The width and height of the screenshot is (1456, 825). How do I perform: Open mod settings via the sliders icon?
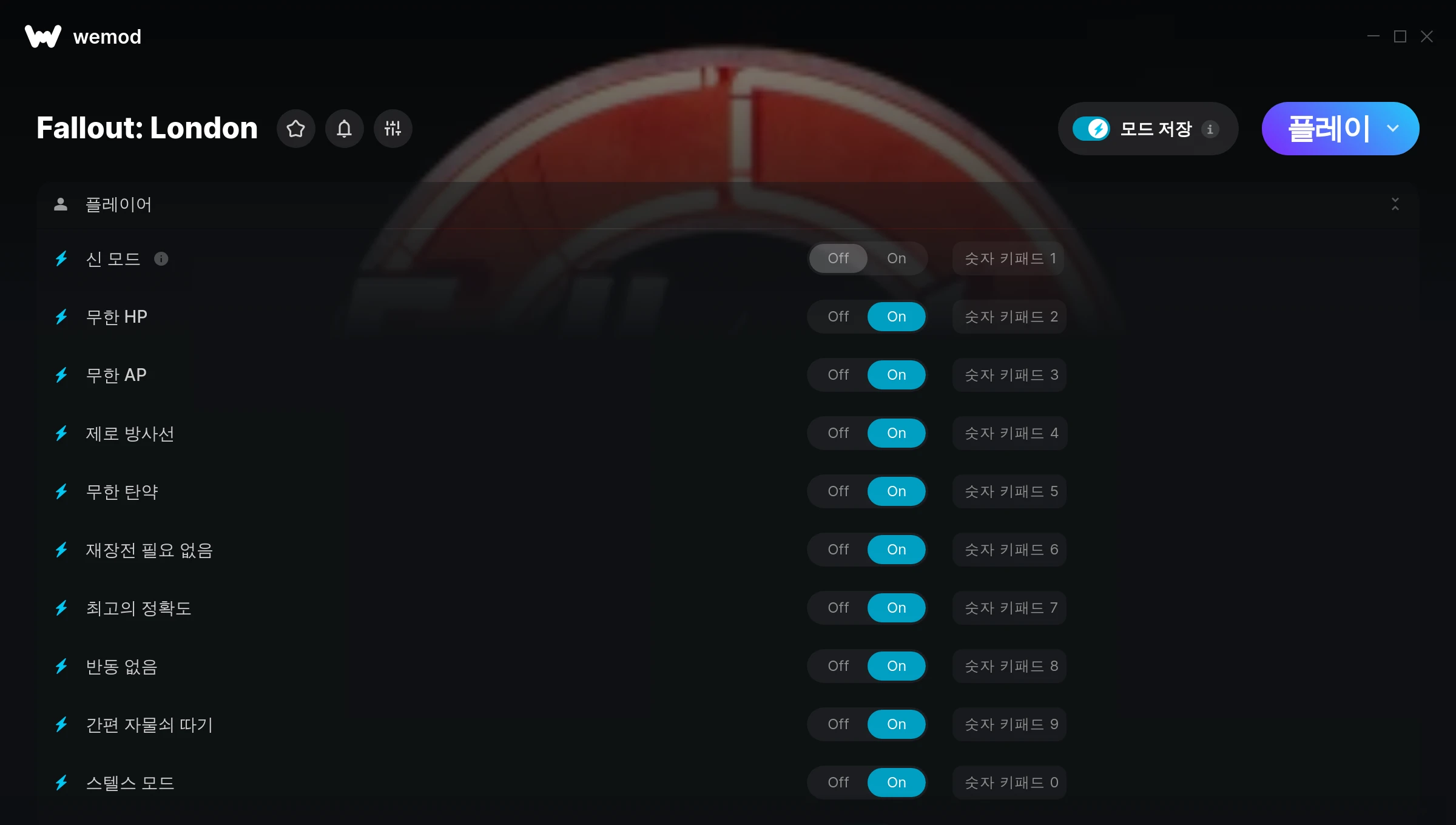[393, 129]
